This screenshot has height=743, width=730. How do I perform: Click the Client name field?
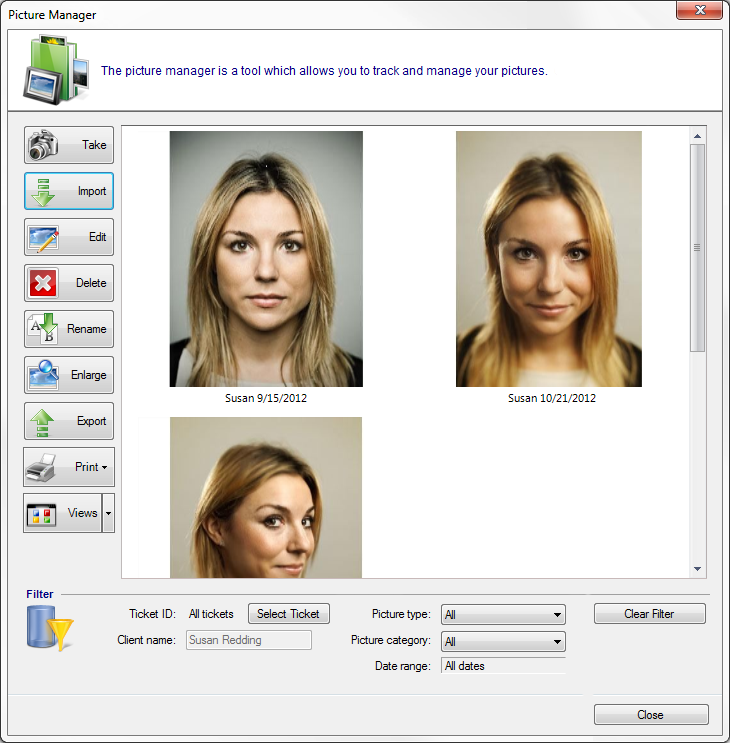pos(249,640)
